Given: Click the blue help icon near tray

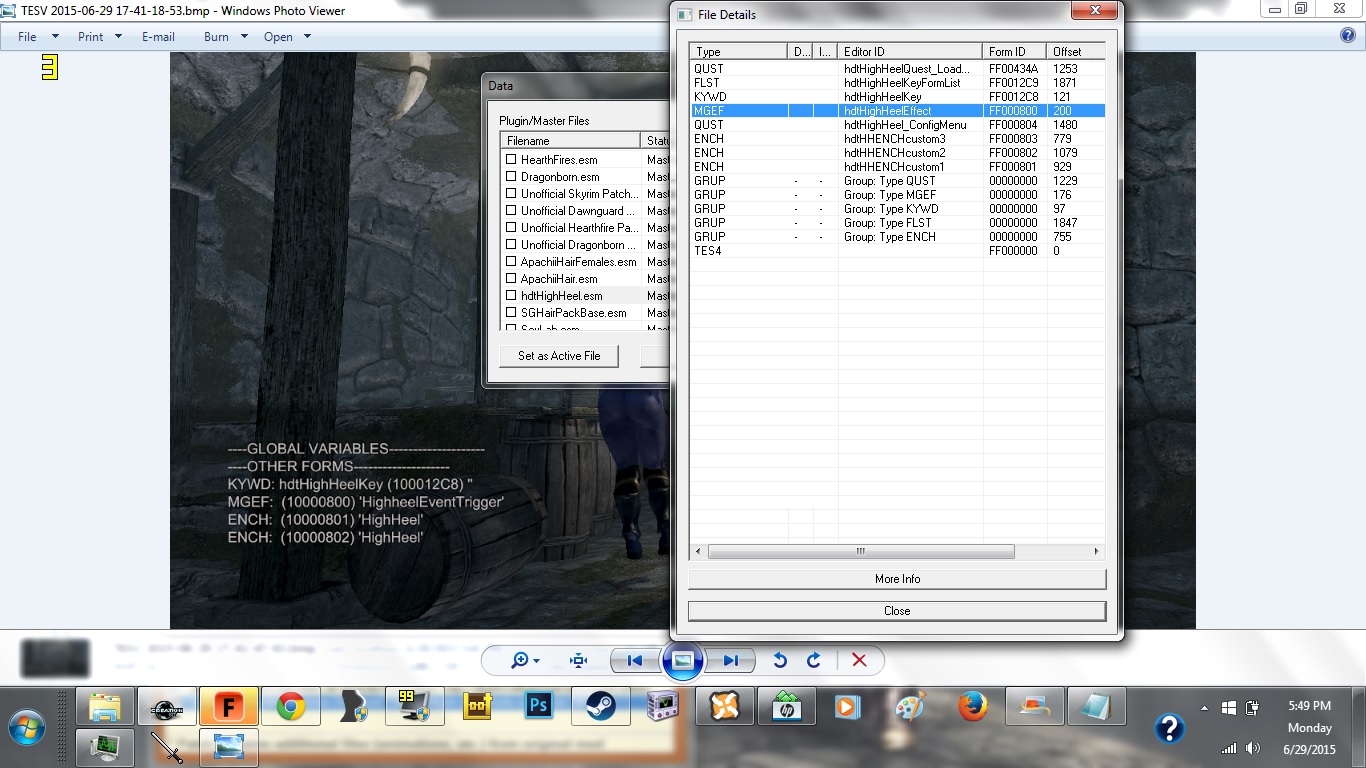Looking at the screenshot, I should point(1170,727).
